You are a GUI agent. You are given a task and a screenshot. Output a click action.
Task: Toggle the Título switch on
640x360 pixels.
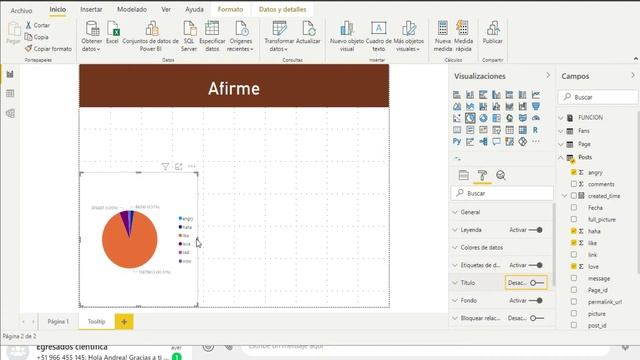[x=537, y=283]
